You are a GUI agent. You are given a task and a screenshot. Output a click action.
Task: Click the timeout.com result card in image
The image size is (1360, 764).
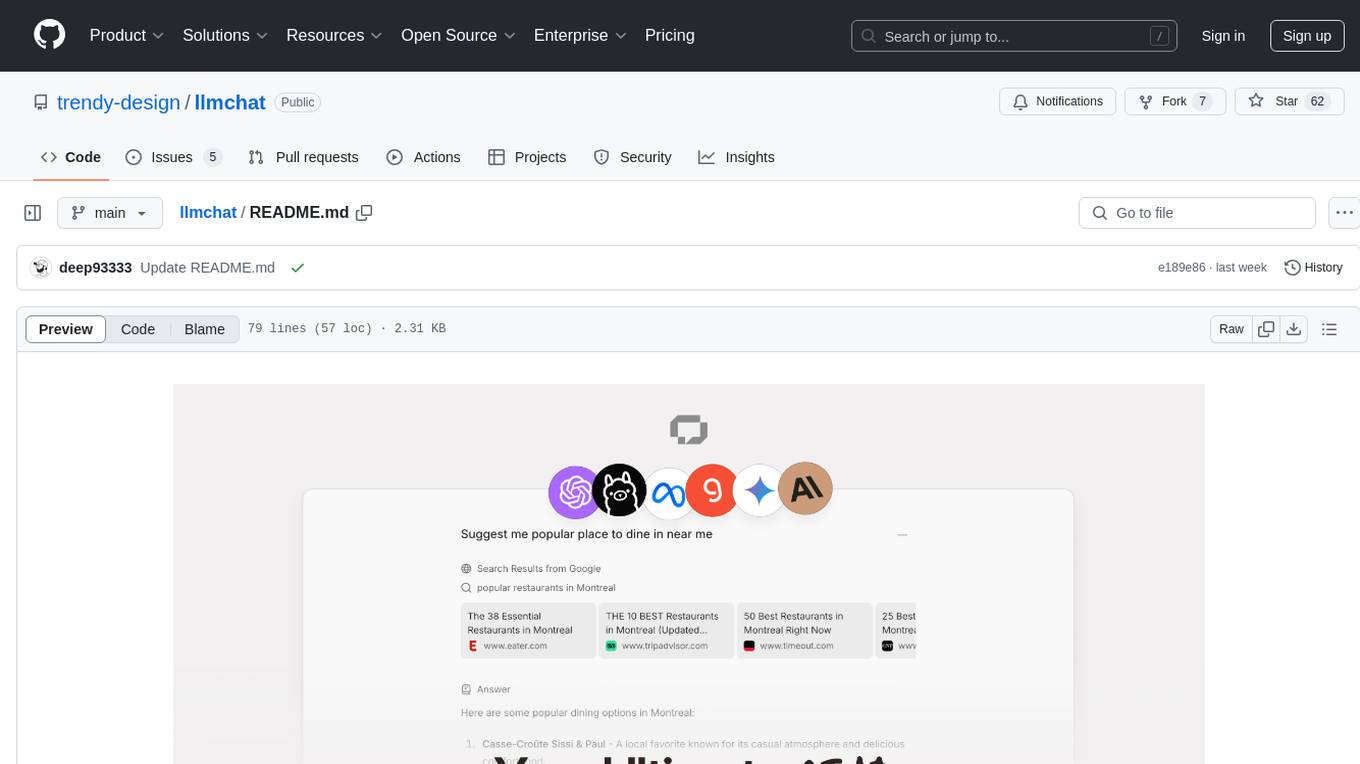point(805,630)
